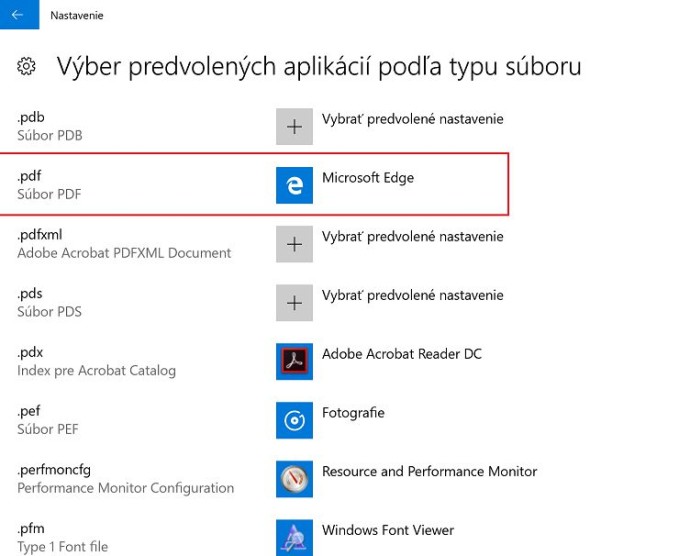
Task: Click the Adobe Acrobat Reader DC icon
Action: pos(294,362)
